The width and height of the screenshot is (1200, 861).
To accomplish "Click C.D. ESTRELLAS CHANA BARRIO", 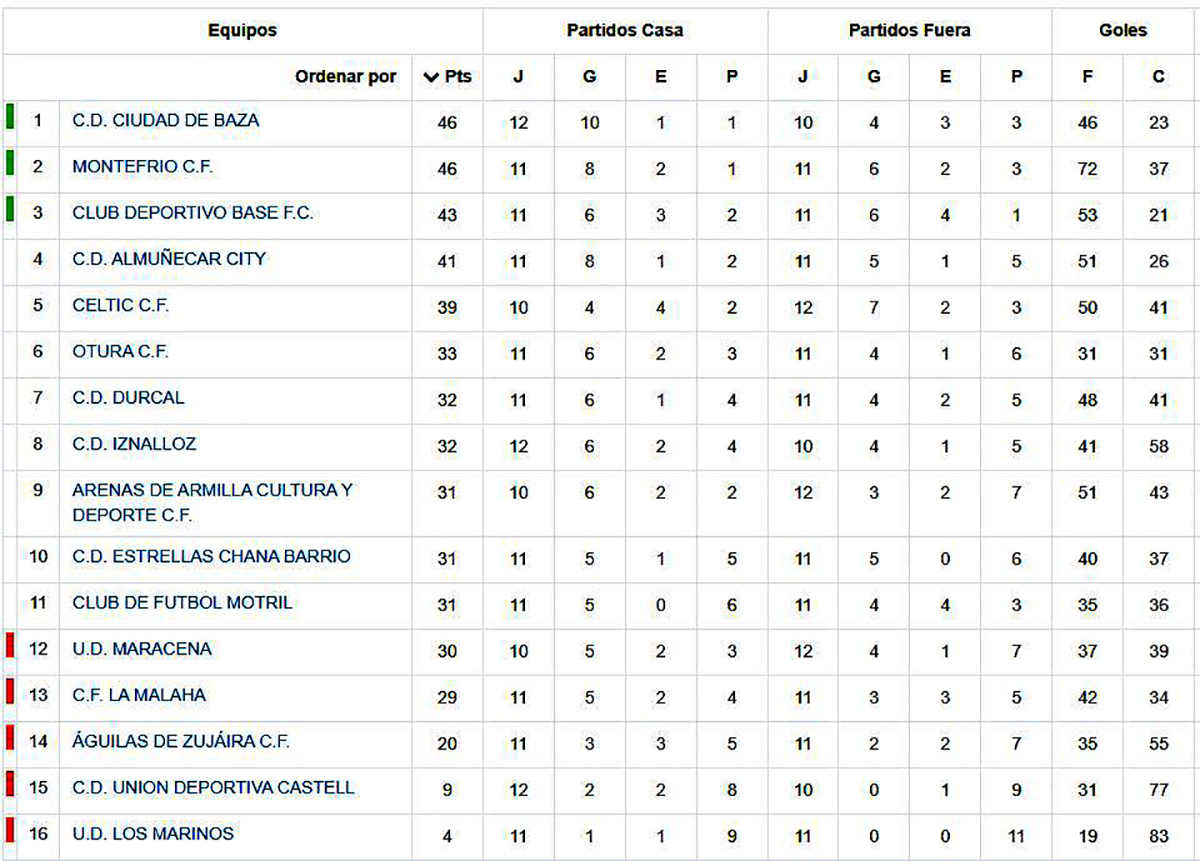I will (211, 556).
